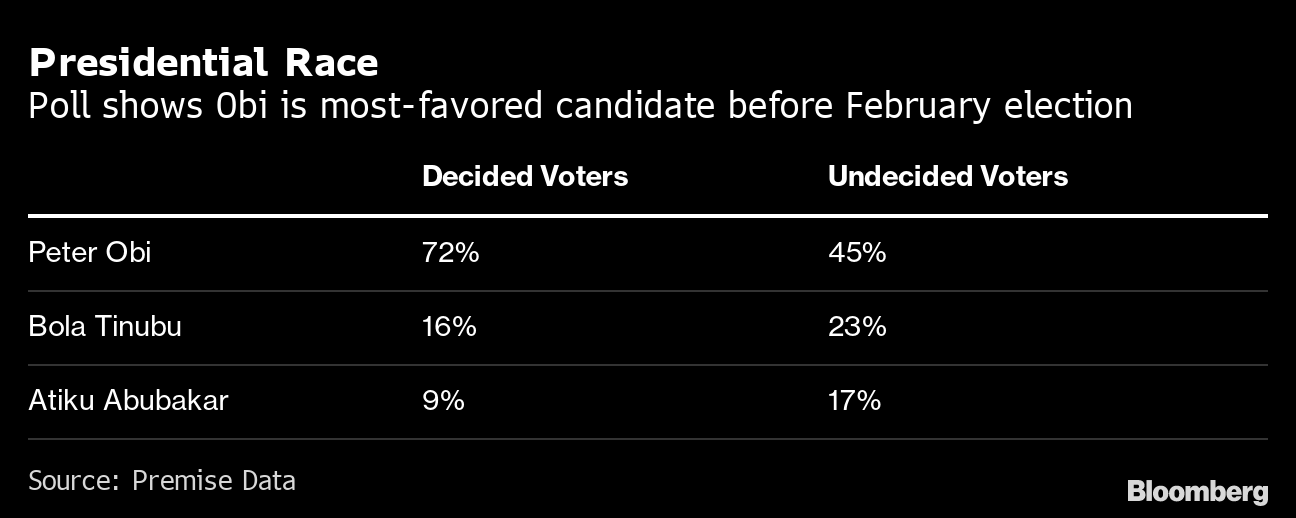This screenshot has height=518, width=1296.
Task: Click the word Premise in source line
Action: (x=183, y=480)
